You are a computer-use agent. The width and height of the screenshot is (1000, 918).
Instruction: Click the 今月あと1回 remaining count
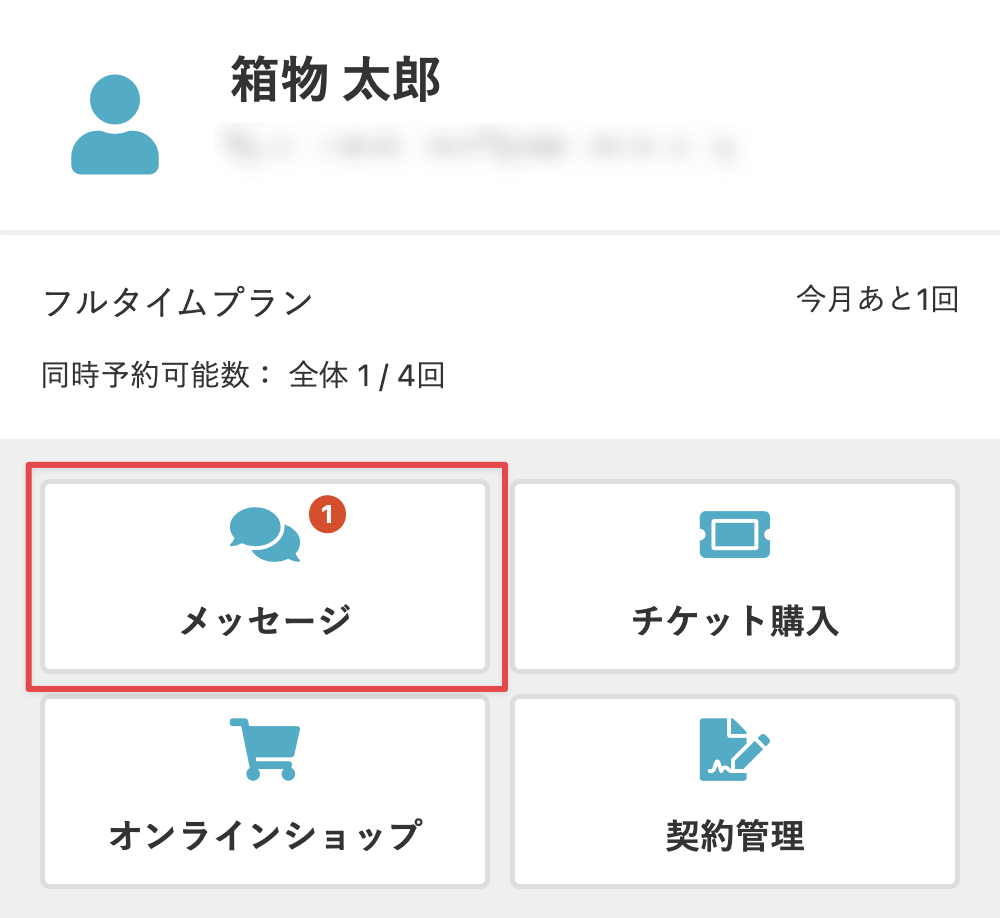pyautogui.click(x=877, y=299)
